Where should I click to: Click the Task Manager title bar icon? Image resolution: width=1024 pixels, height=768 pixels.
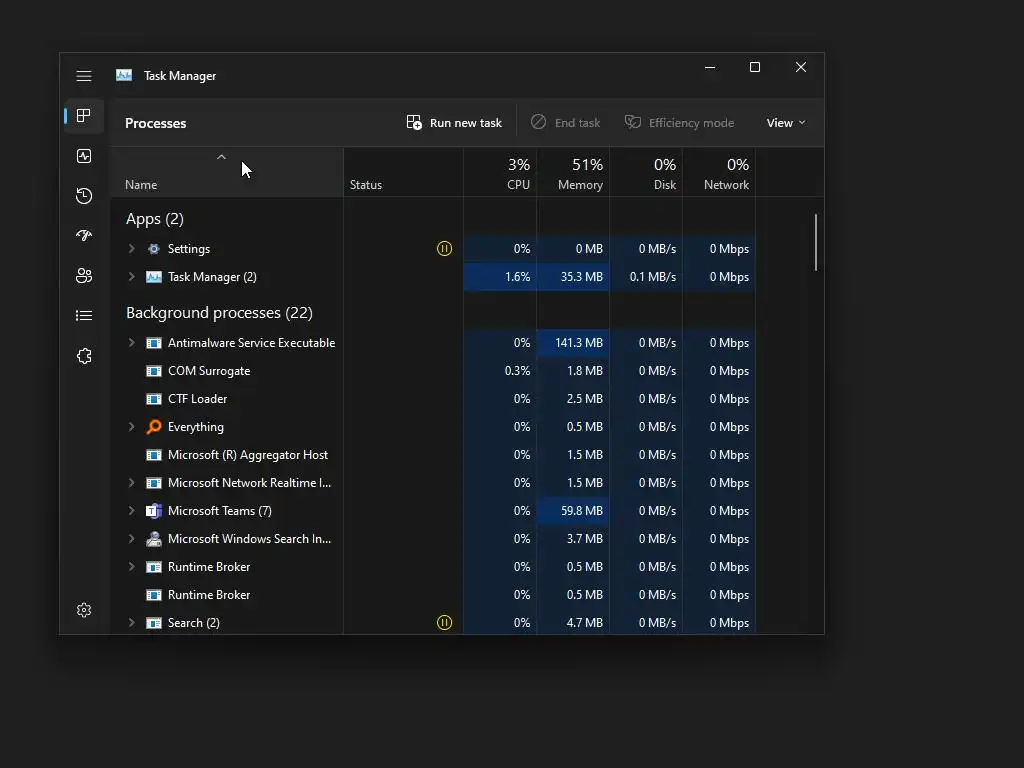click(x=124, y=75)
